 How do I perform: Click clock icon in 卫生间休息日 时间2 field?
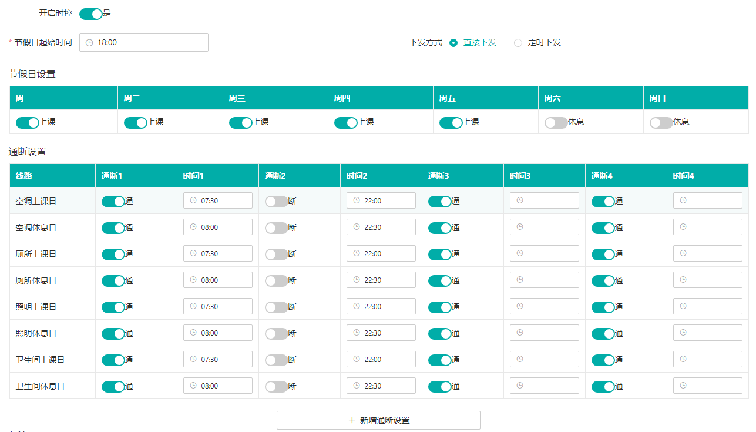[x=356, y=386]
